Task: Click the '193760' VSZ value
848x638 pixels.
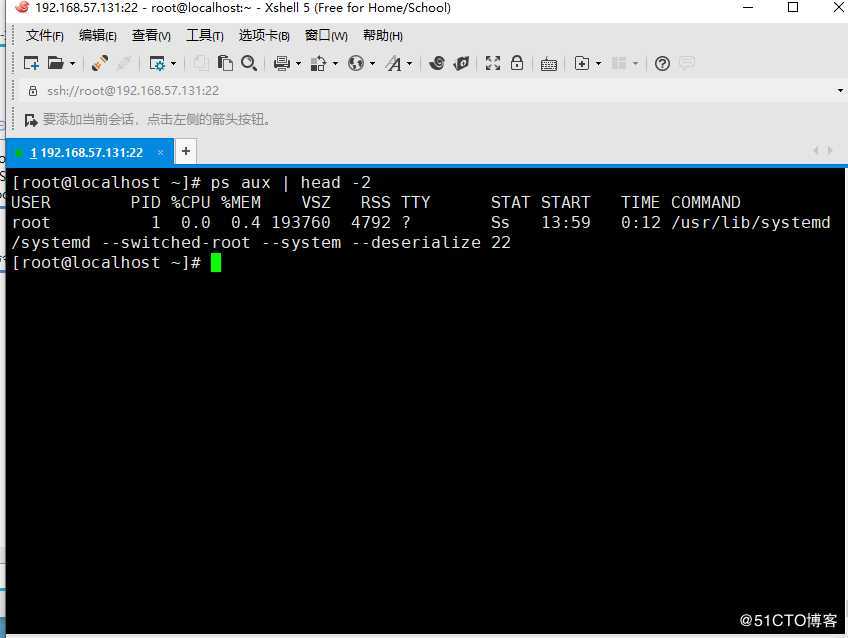Action: (x=301, y=223)
